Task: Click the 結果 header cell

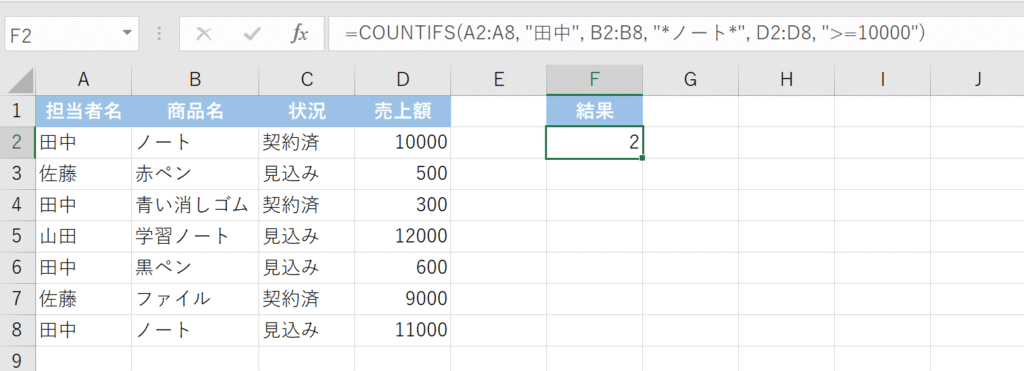Action: click(x=594, y=111)
